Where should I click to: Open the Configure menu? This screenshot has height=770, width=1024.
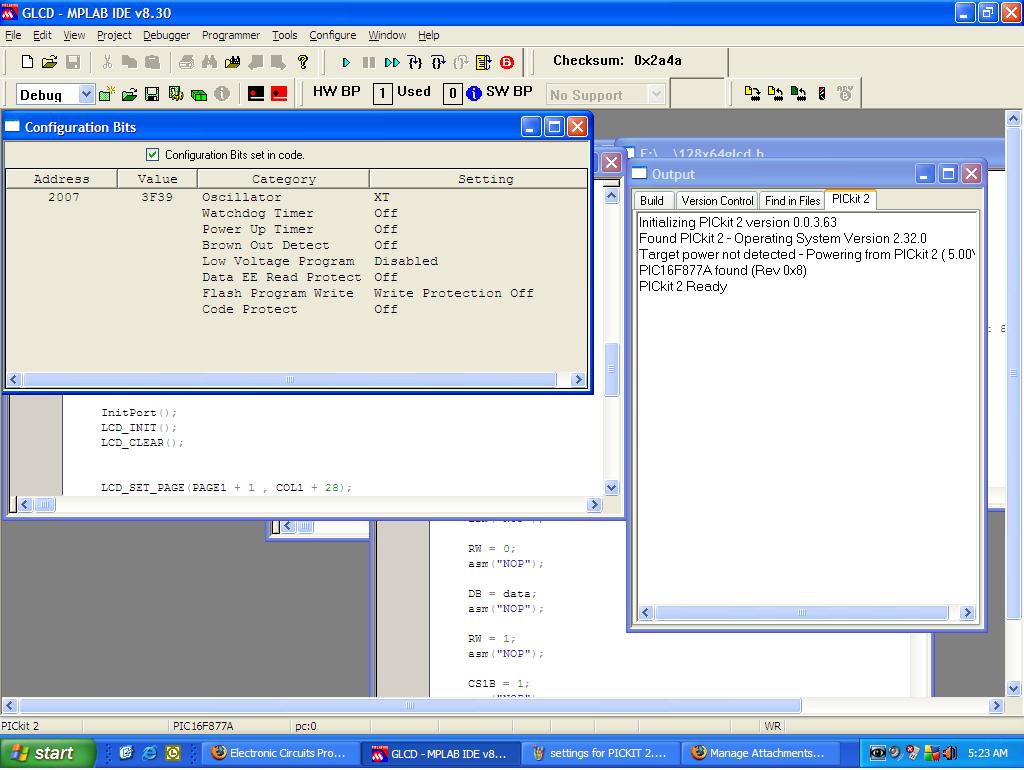(332, 35)
